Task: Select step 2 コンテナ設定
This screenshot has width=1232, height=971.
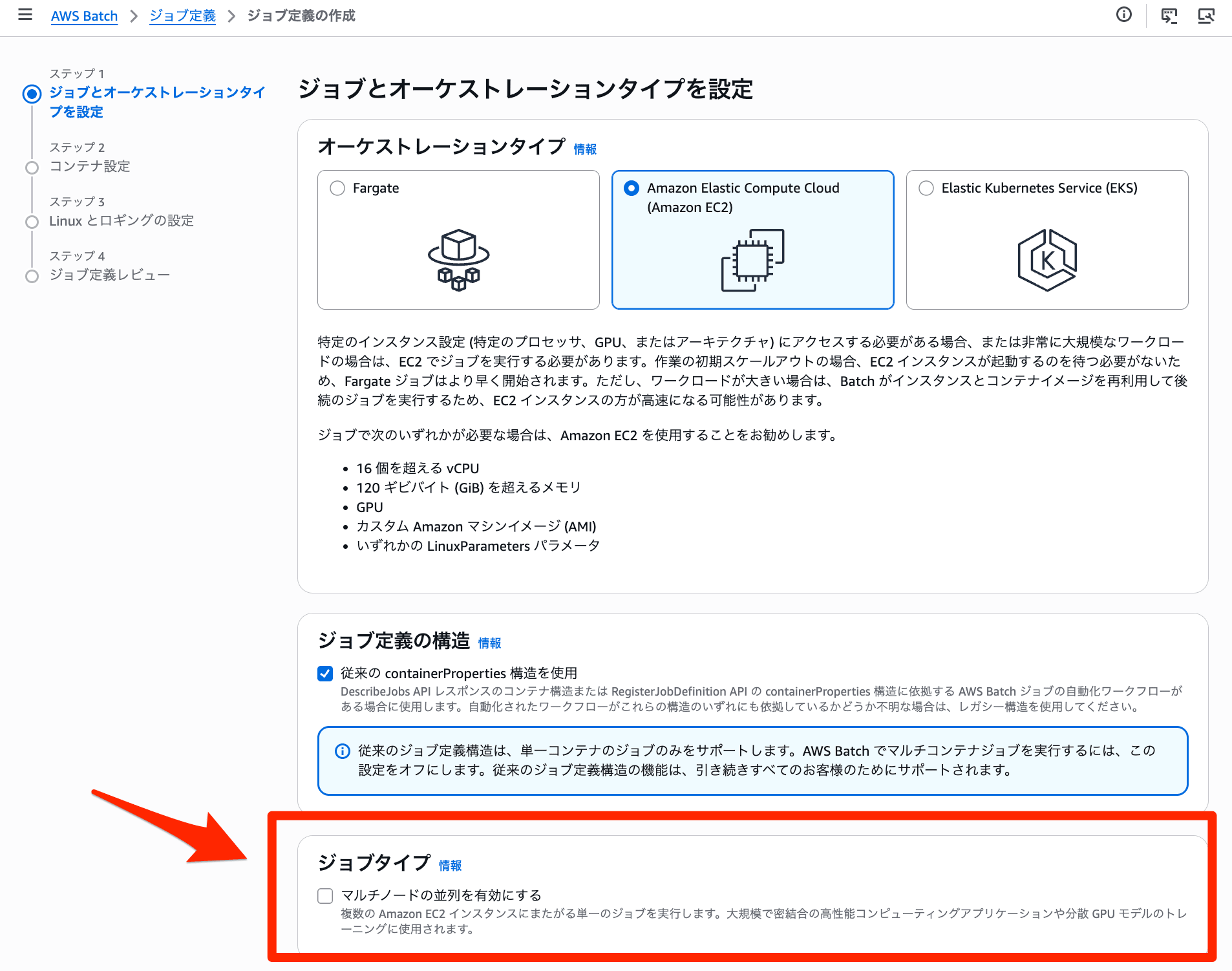Action: [90, 166]
